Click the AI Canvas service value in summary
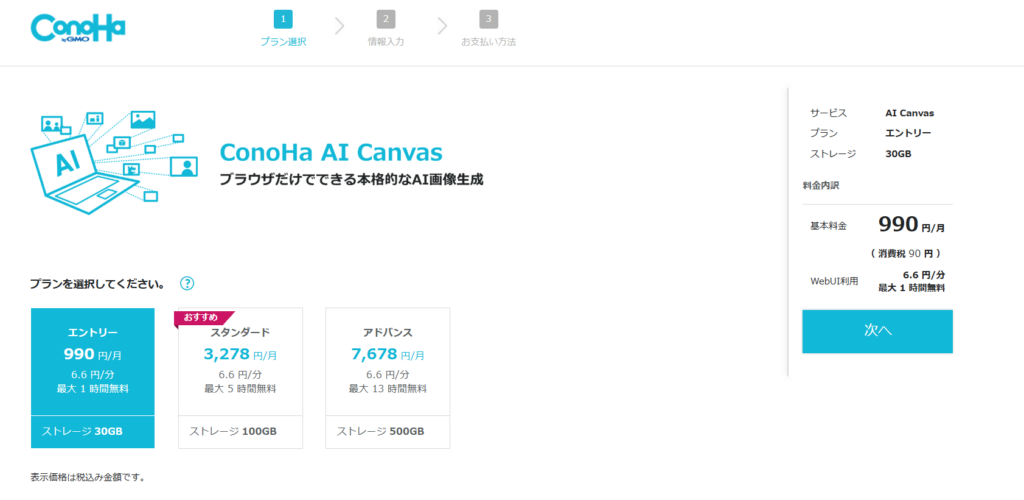The image size is (1024, 500). coord(910,112)
